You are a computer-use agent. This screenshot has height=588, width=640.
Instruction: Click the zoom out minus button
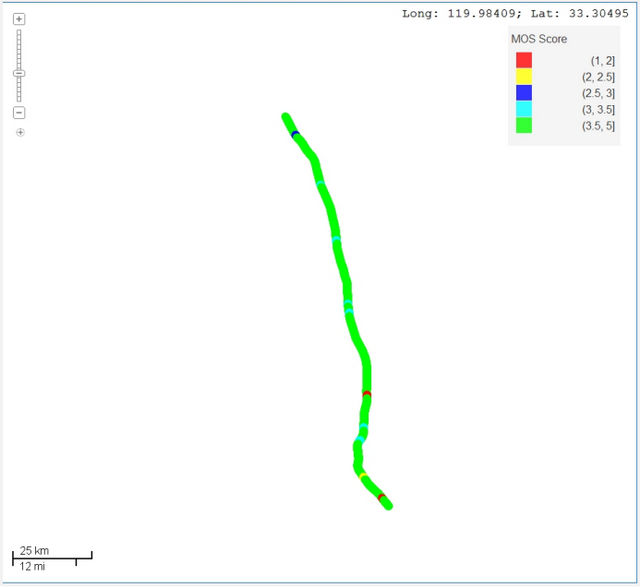[19, 113]
